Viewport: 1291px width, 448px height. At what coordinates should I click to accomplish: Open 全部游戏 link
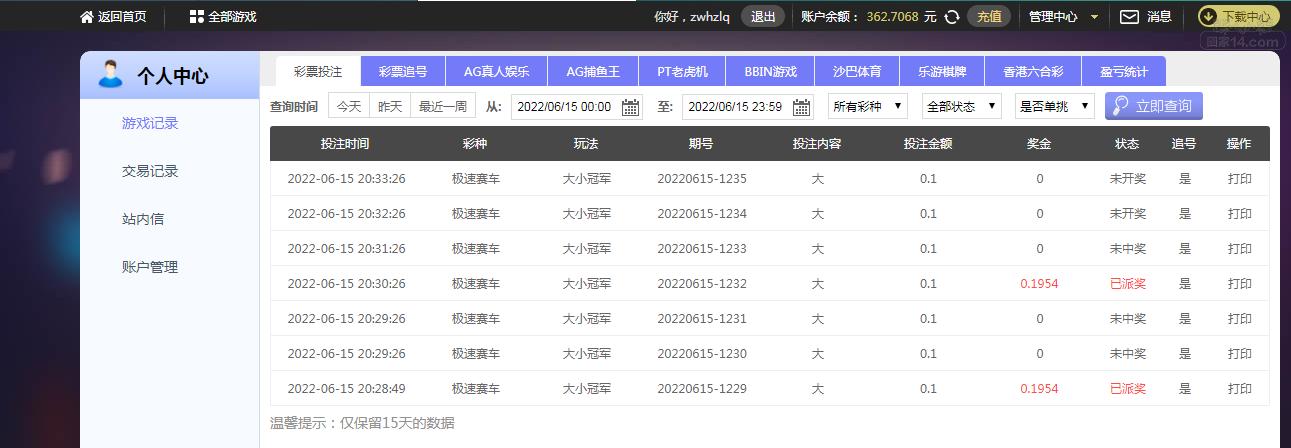point(232,17)
